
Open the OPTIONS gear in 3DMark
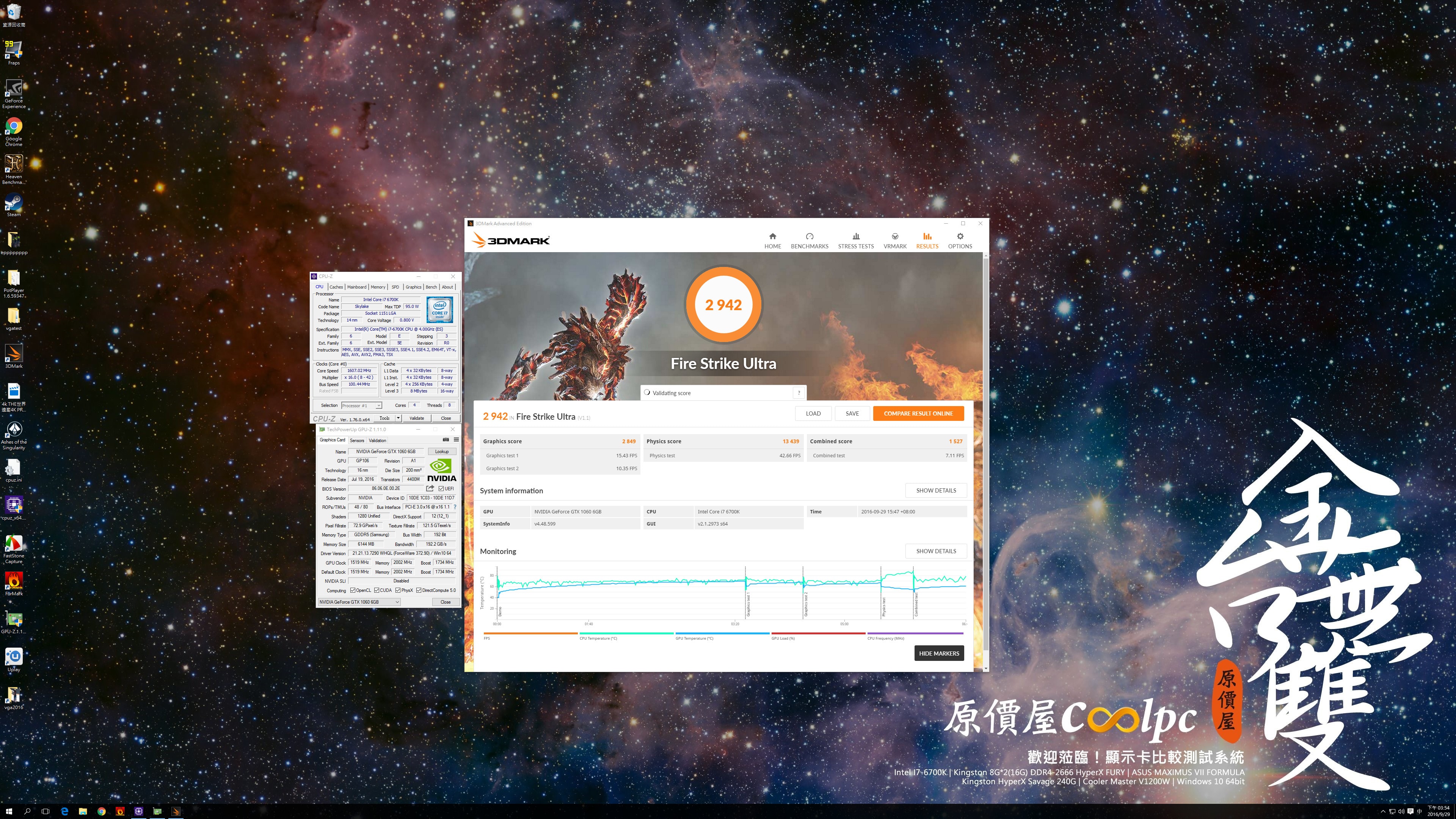point(960,240)
